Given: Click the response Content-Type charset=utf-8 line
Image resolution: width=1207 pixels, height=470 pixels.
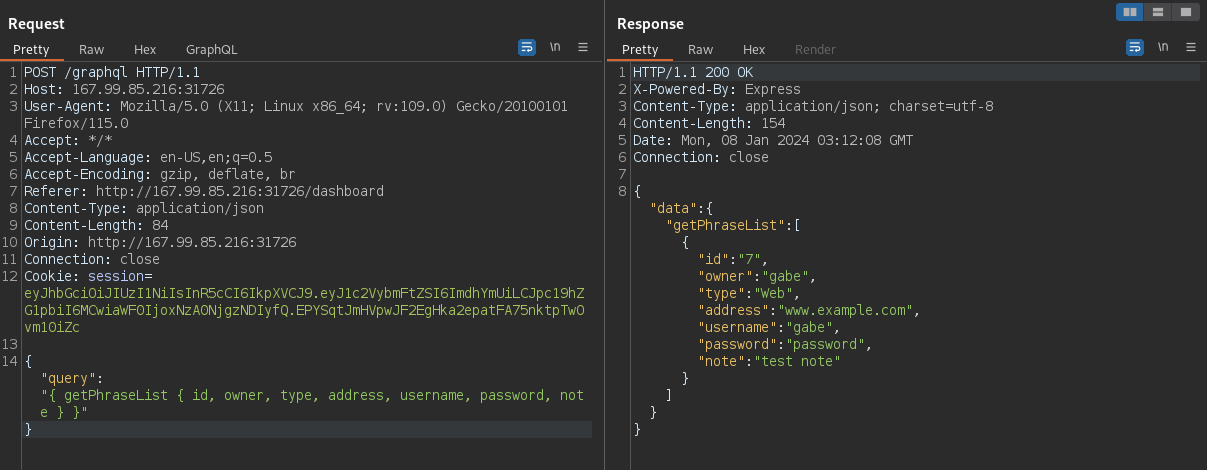Looking at the screenshot, I should coord(813,106).
